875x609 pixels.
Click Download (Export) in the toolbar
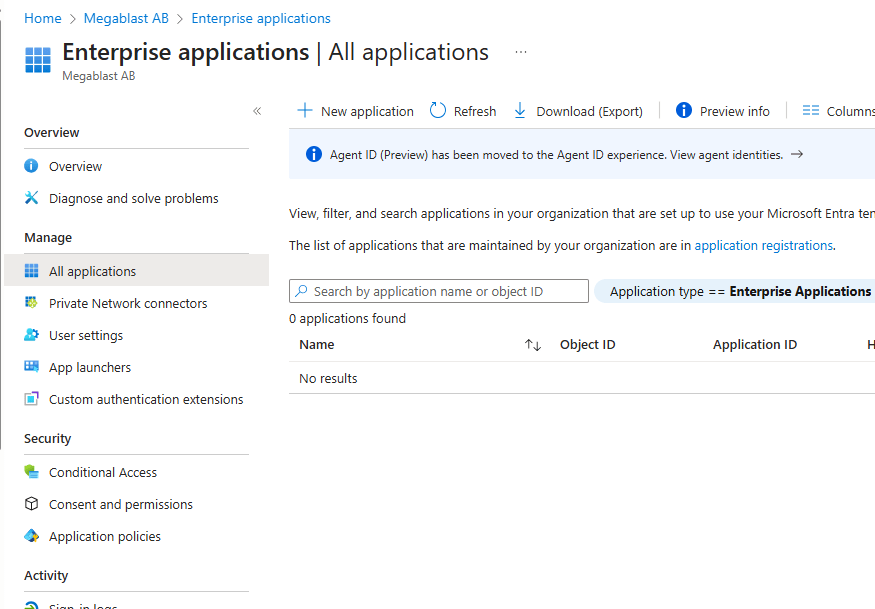pyautogui.click(x=578, y=111)
